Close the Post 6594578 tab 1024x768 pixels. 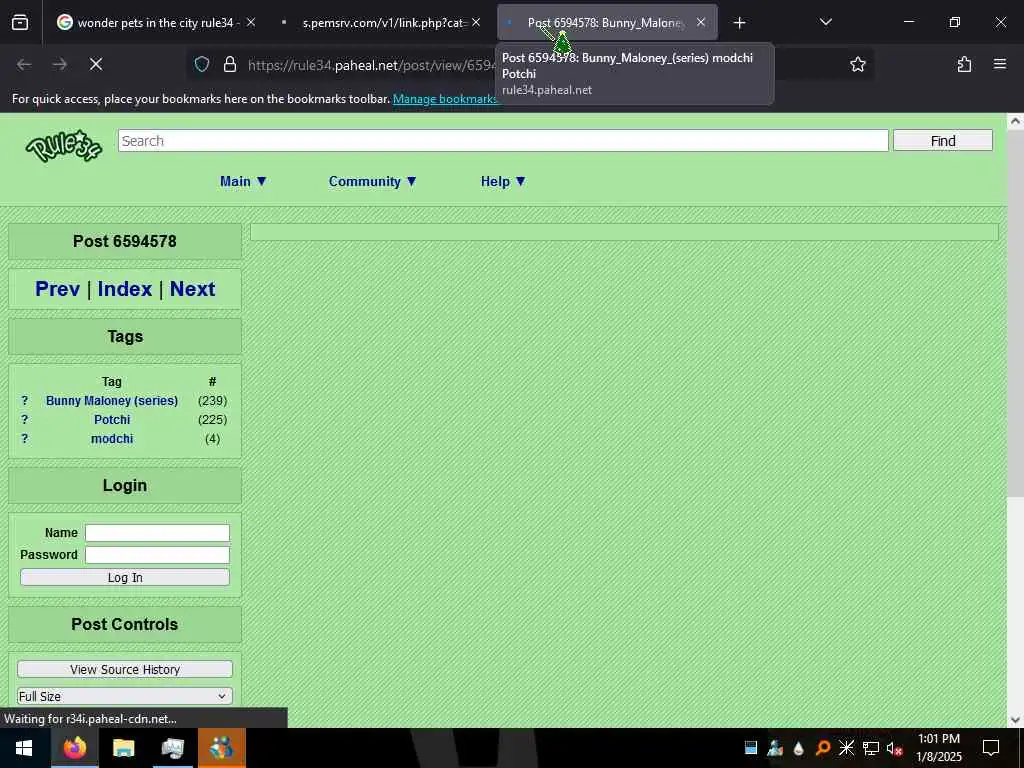[701, 22]
